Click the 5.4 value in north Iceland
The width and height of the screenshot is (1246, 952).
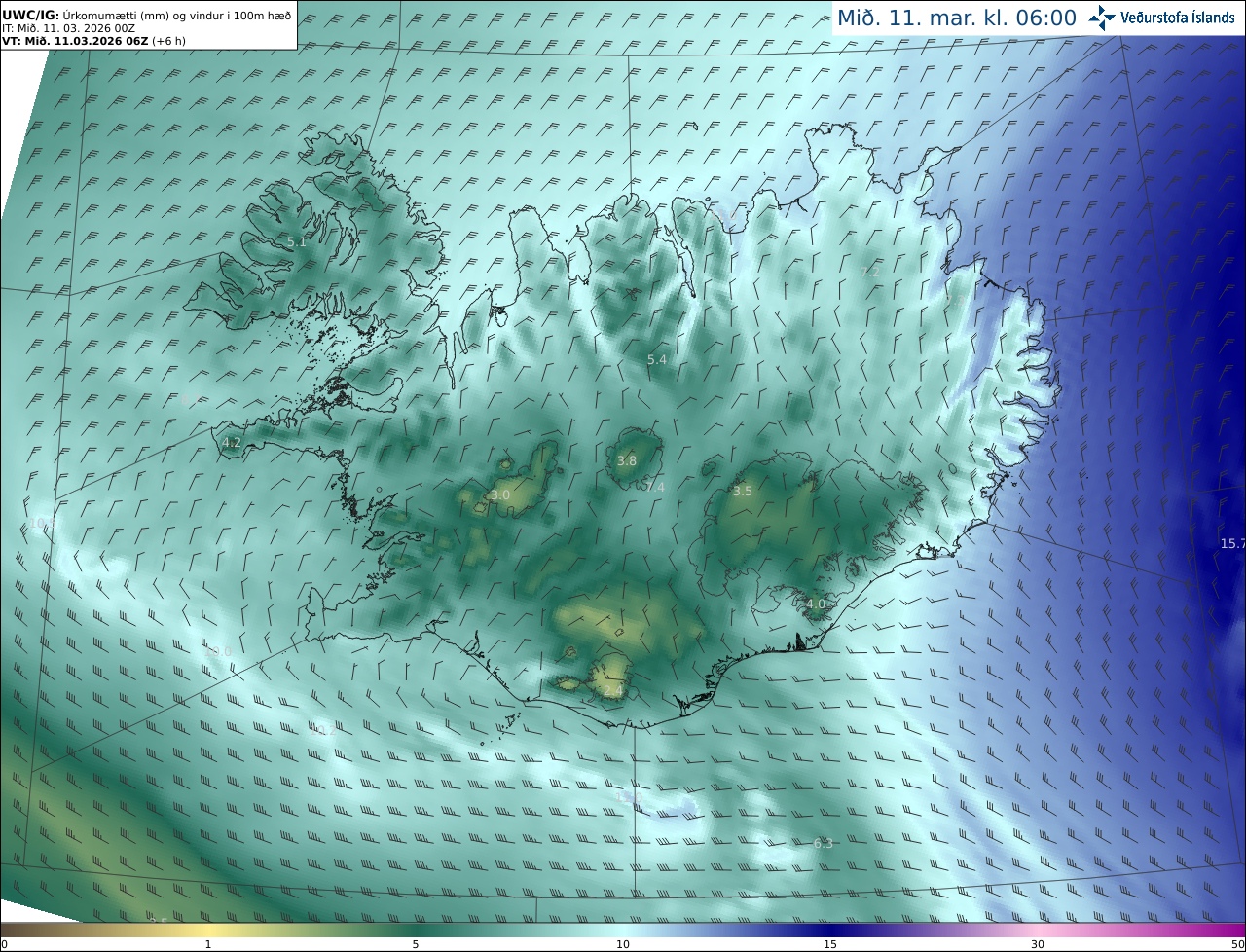click(x=657, y=359)
